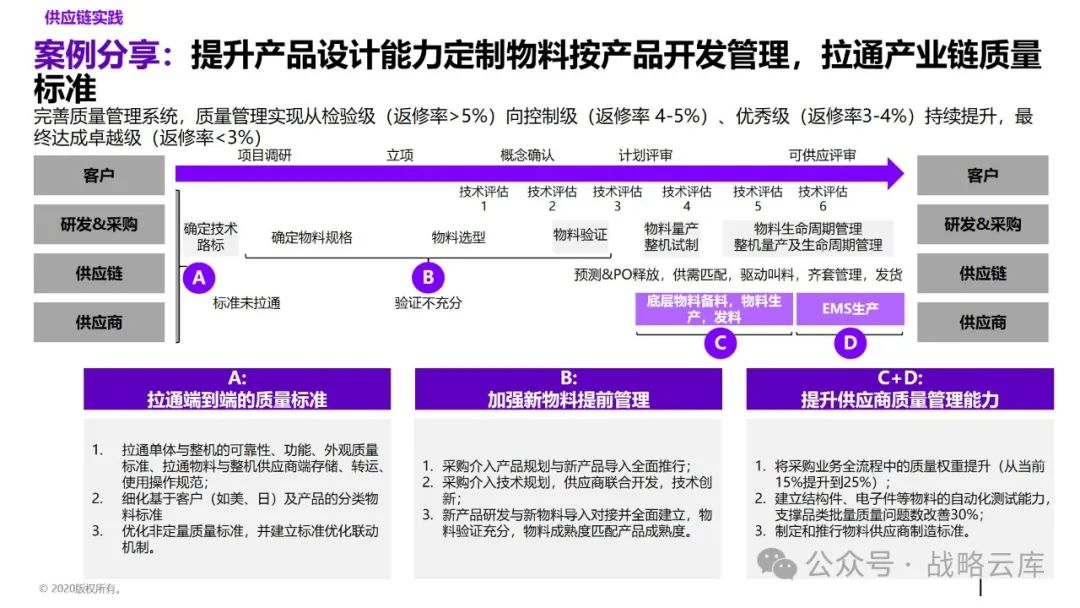Select the 客户 box at the arrow's tail

99,175
